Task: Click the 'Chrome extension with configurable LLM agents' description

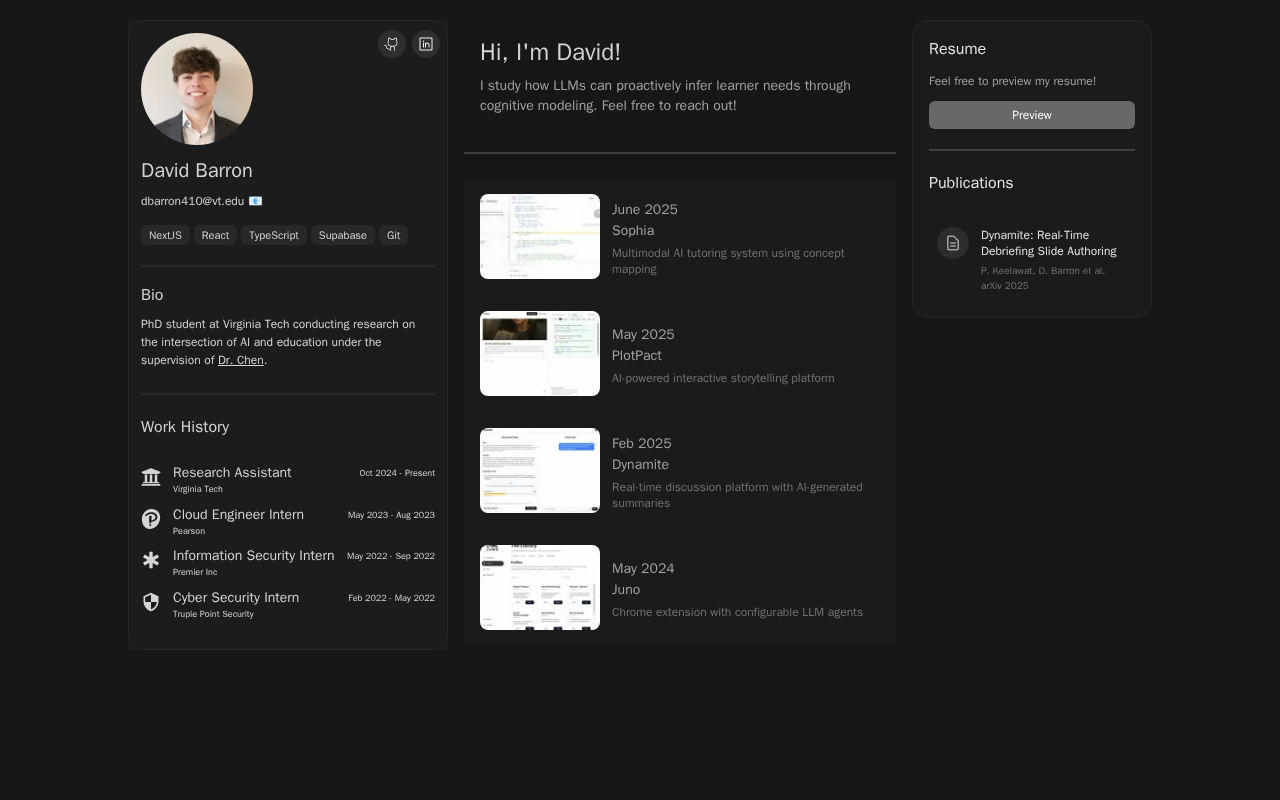Action: point(737,612)
